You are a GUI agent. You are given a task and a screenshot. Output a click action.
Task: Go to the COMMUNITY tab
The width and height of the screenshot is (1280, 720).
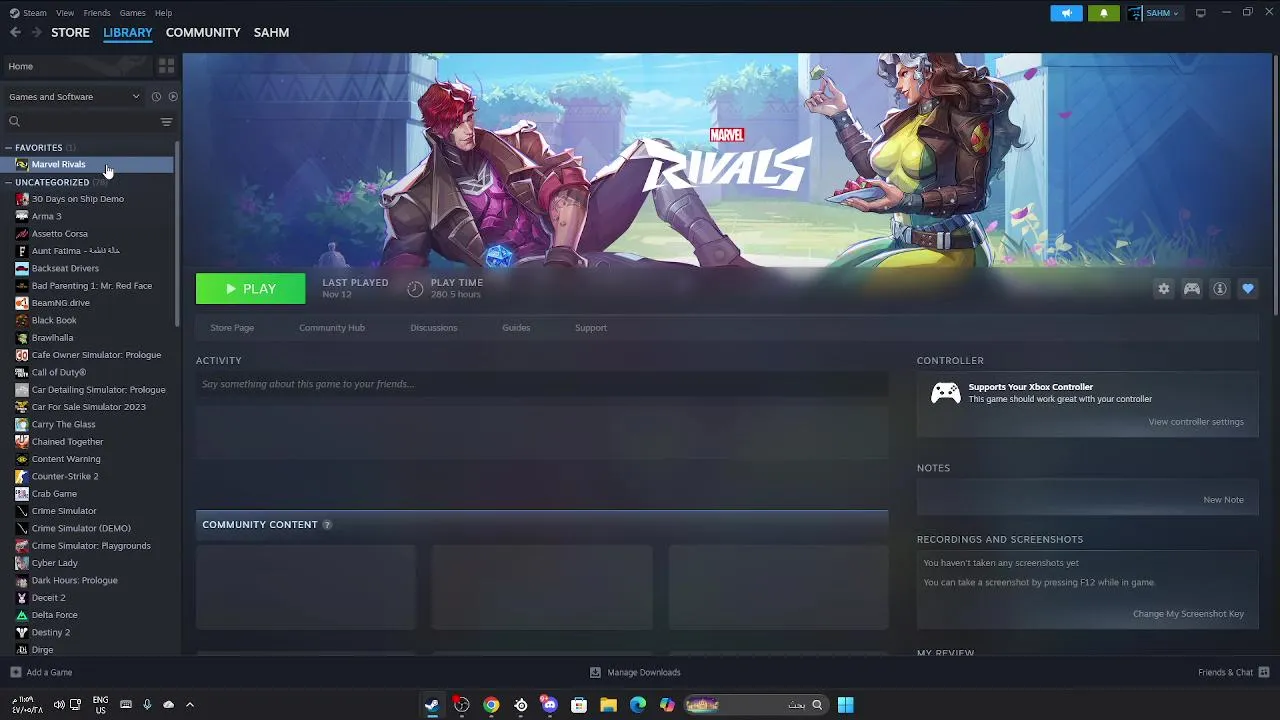pyautogui.click(x=203, y=32)
